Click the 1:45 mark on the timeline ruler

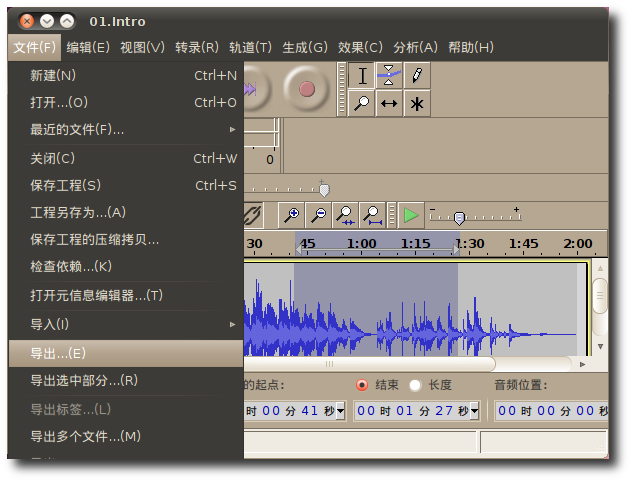(x=524, y=243)
